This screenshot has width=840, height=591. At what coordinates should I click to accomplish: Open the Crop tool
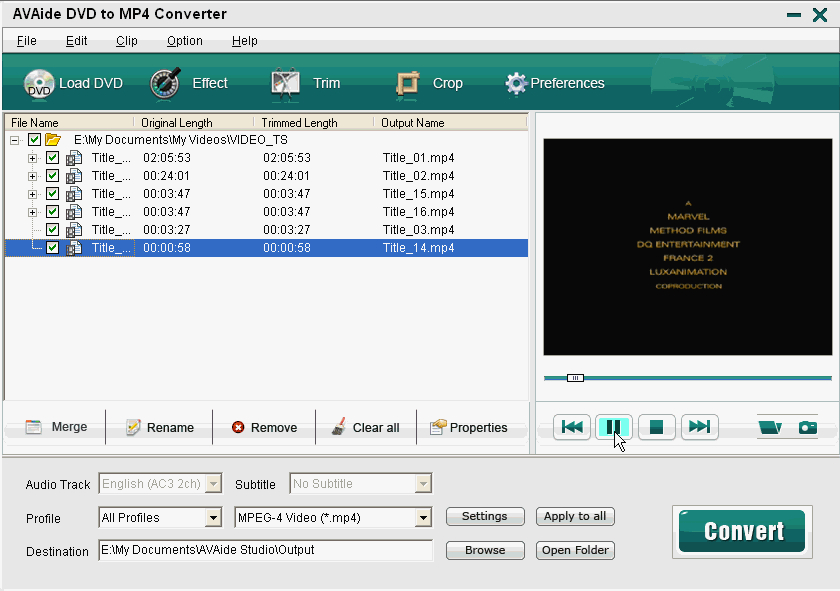(x=407, y=84)
